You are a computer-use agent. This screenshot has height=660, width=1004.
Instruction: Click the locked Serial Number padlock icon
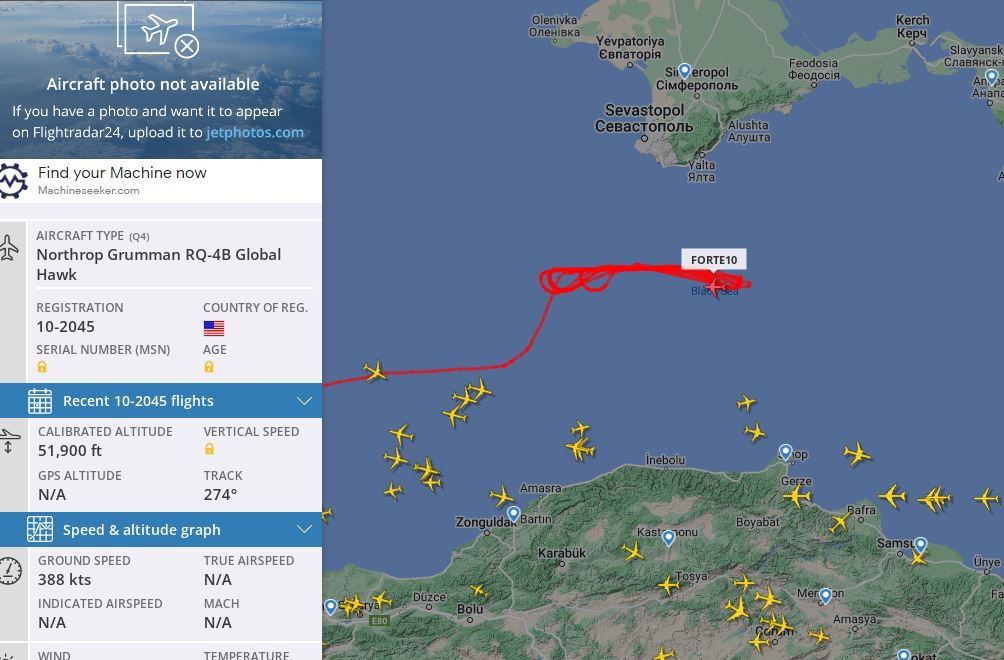tap(42, 367)
